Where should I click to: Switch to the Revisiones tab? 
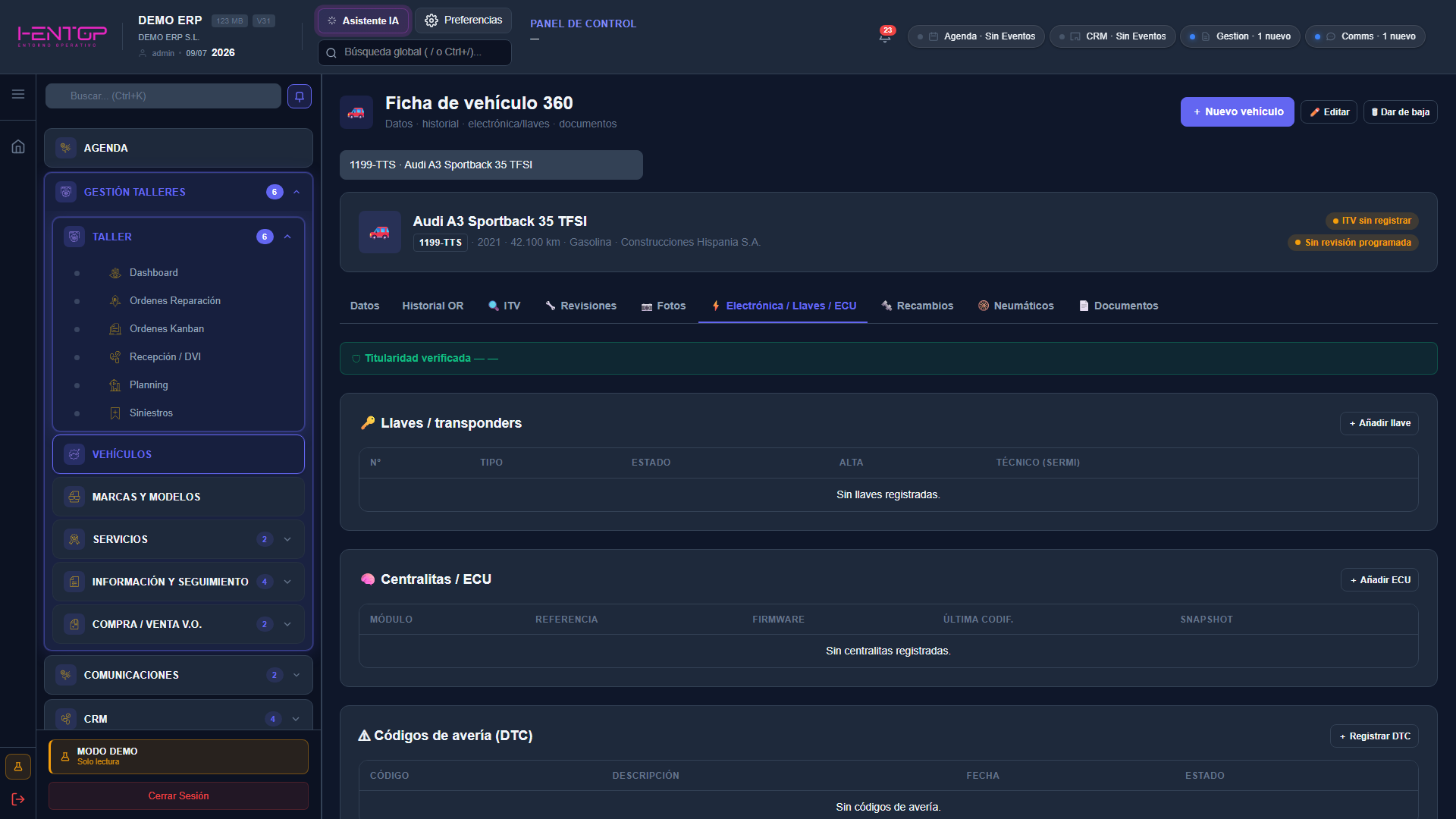coord(581,306)
